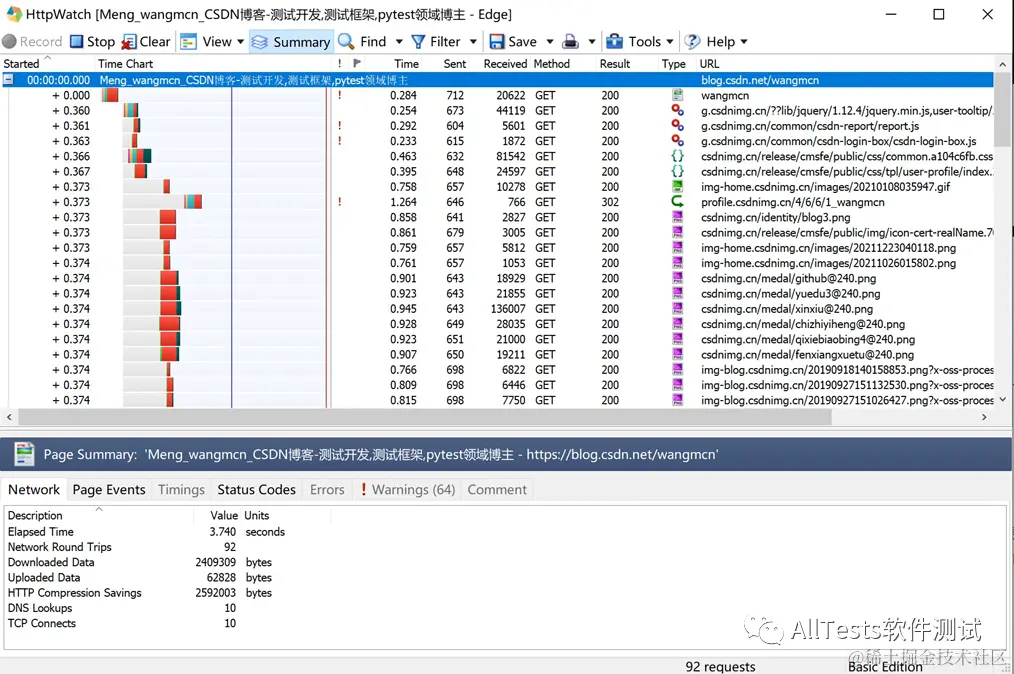Open the print dropdown arrow
The image size is (1014, 674).
tap(591, 41)
